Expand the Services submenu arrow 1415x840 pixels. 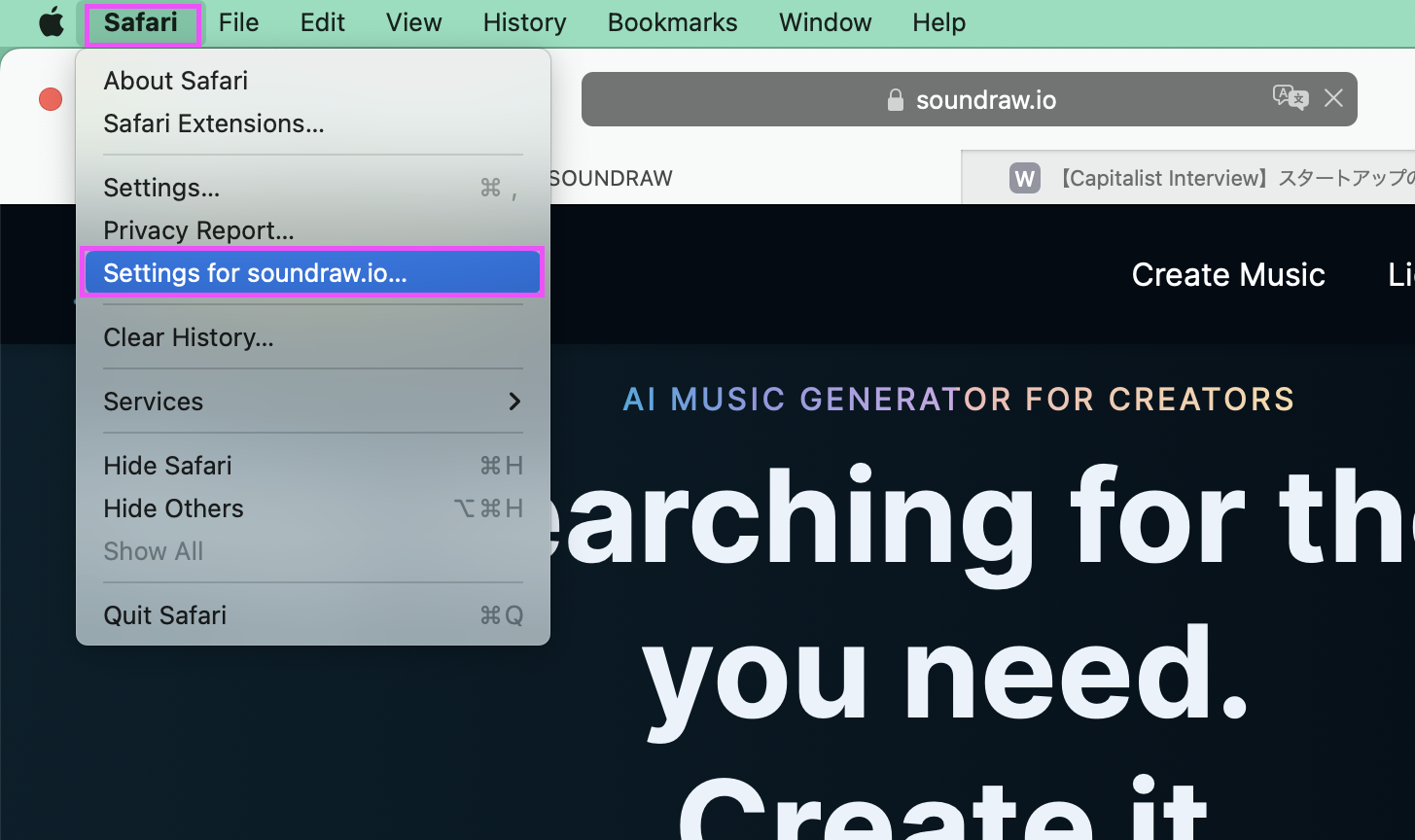[x=514, y=402]
